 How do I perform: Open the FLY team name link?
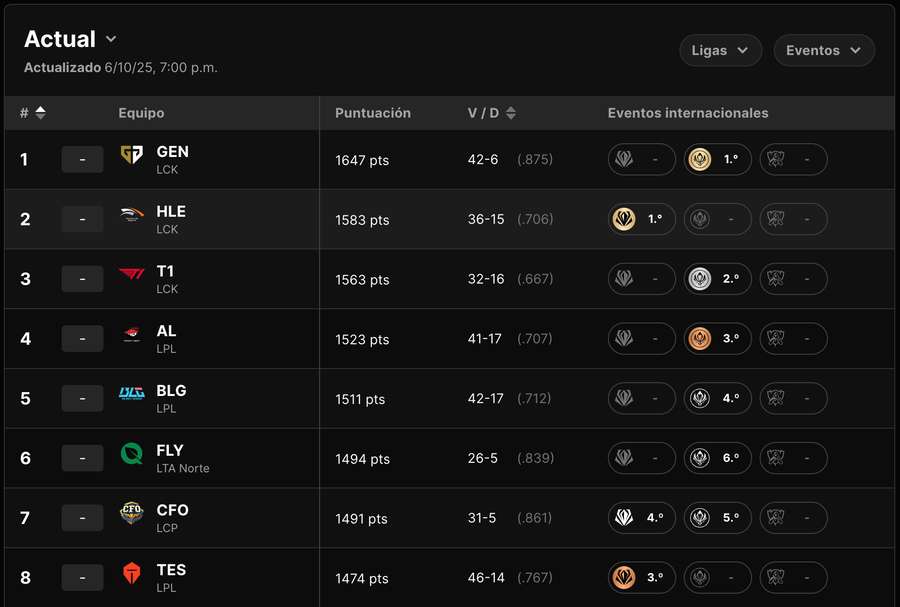click(170, 450)
